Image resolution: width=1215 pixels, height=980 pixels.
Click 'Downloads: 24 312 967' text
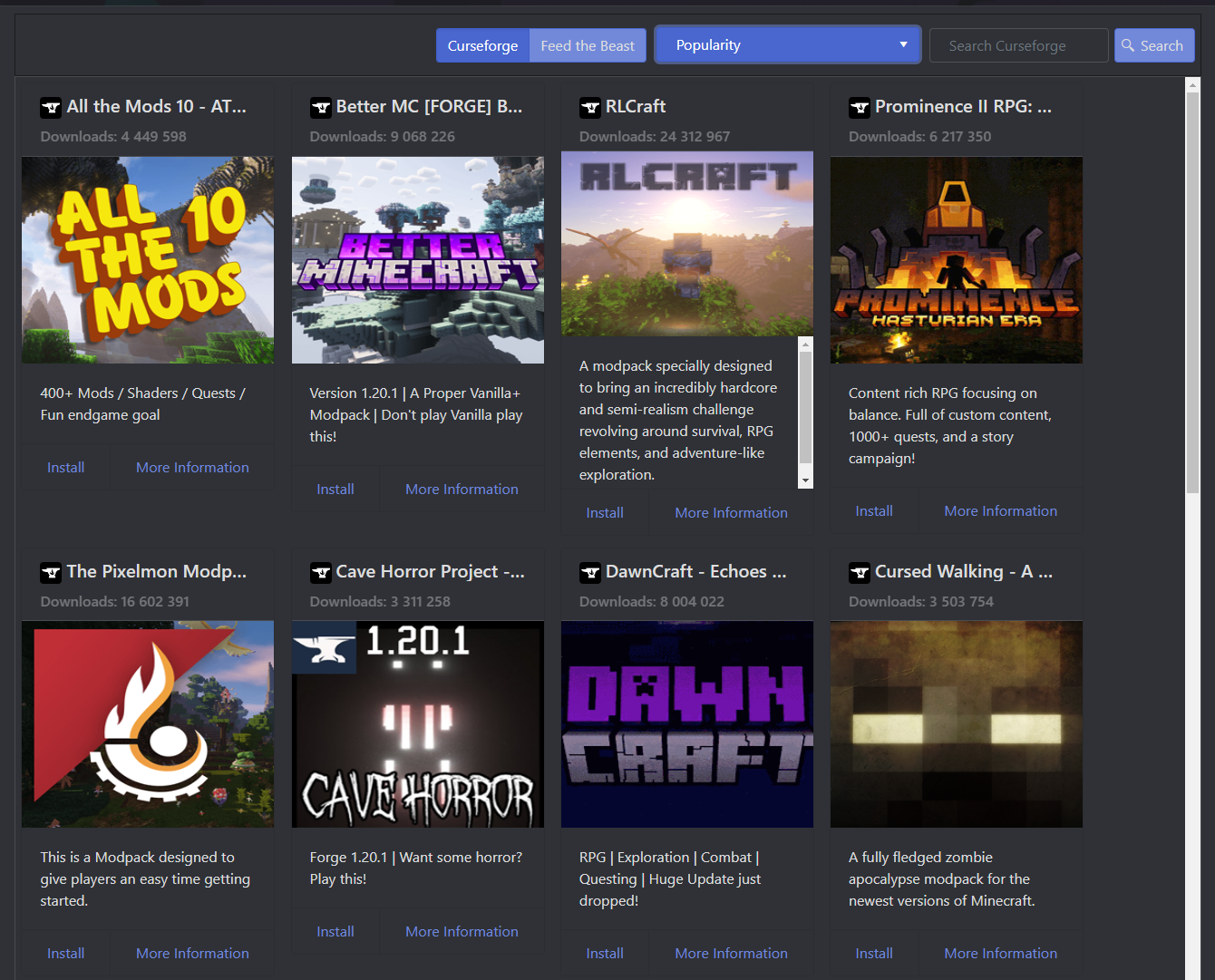(x=655, y=137)
